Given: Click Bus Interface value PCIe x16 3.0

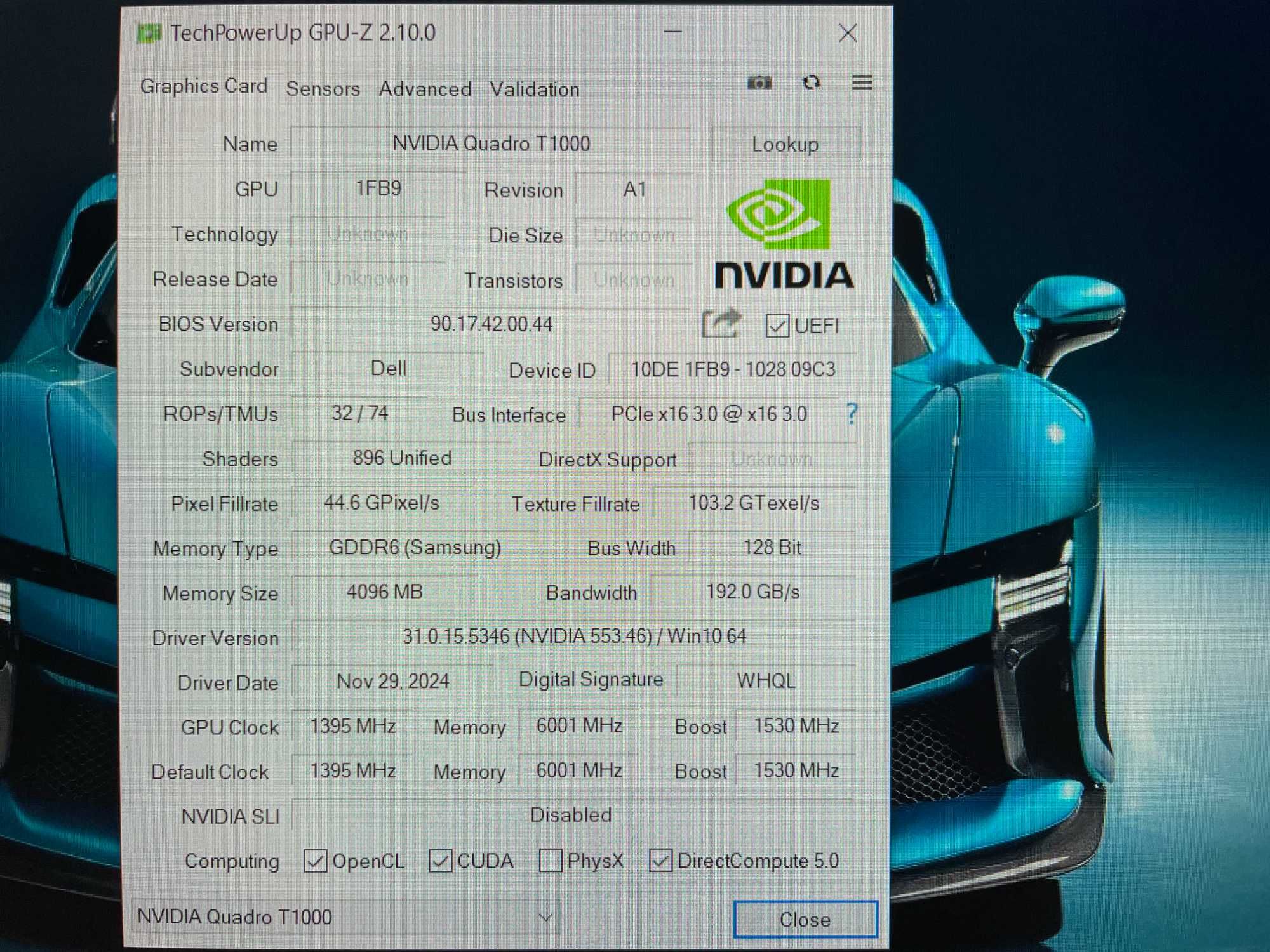Looking at the screenshot, I should coord(709,414).
